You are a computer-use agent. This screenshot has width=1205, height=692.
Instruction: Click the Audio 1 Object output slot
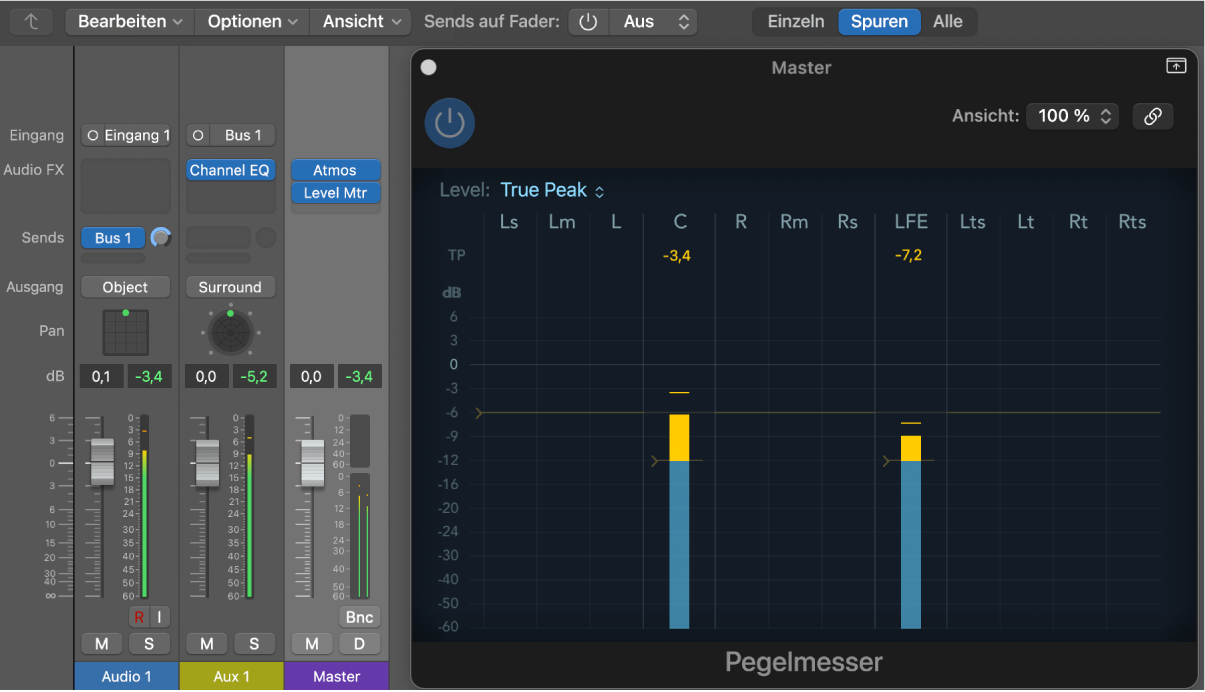tap(125, 287)
